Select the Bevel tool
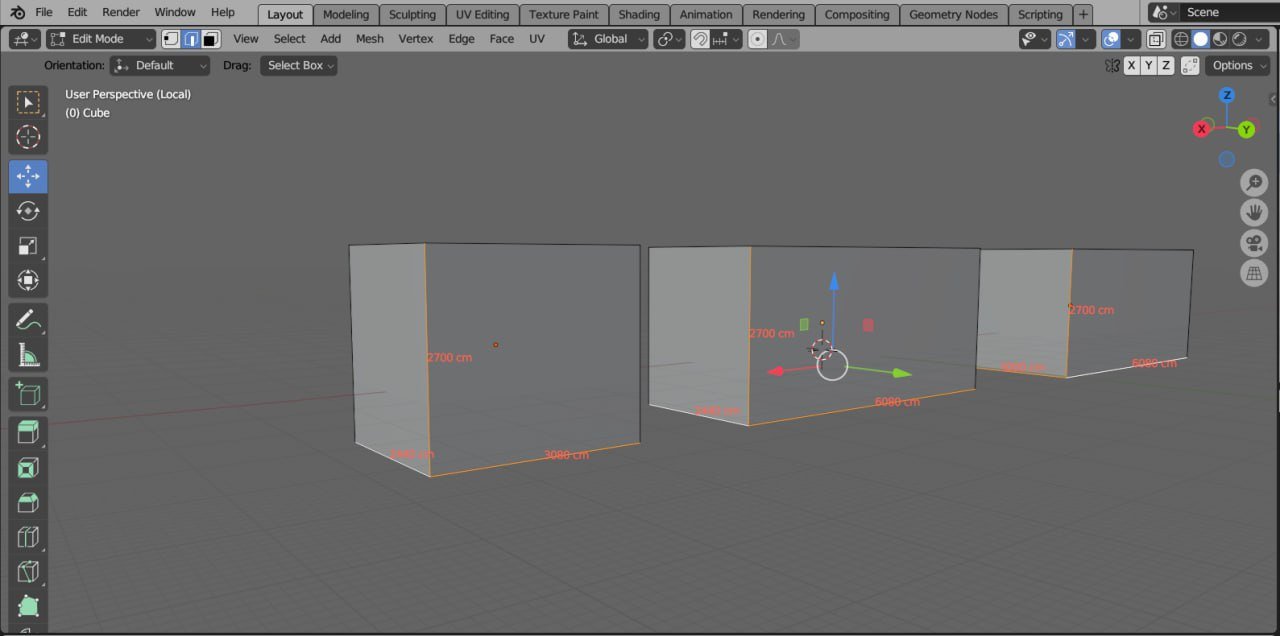The width and height of the screenshot is (1280, 636). tap(28, 503)
